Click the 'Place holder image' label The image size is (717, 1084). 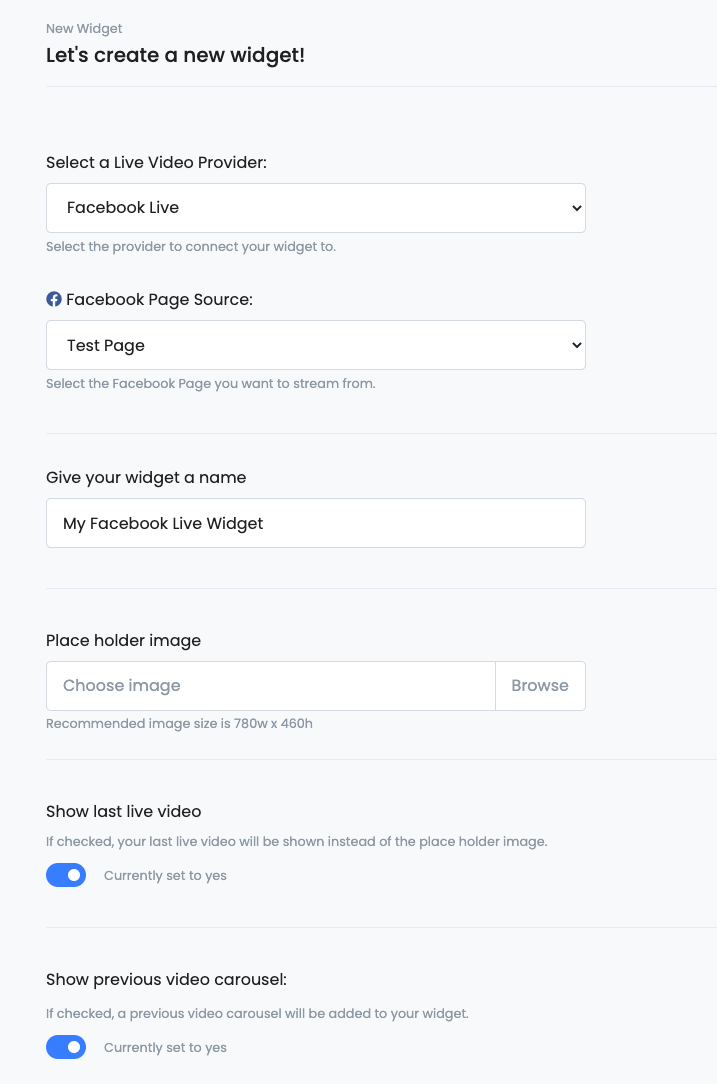tap(124, 641)
